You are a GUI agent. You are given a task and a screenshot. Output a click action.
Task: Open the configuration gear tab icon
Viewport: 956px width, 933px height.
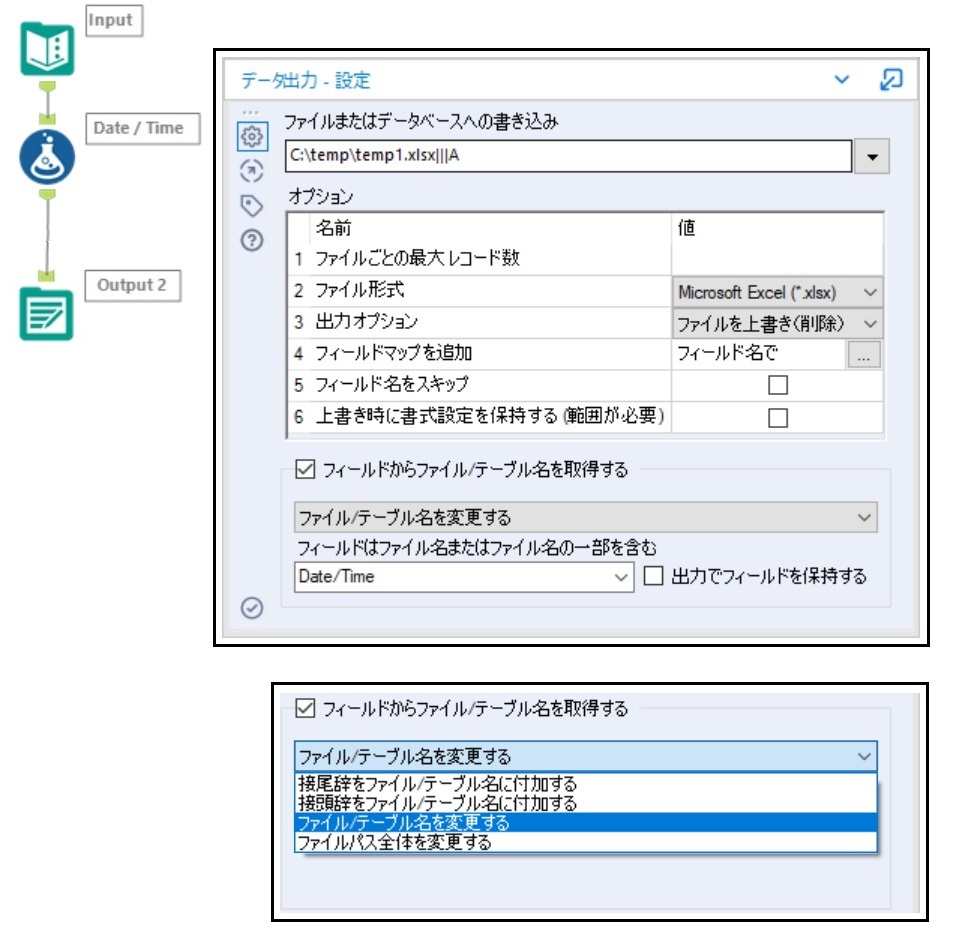pos(252,136)
